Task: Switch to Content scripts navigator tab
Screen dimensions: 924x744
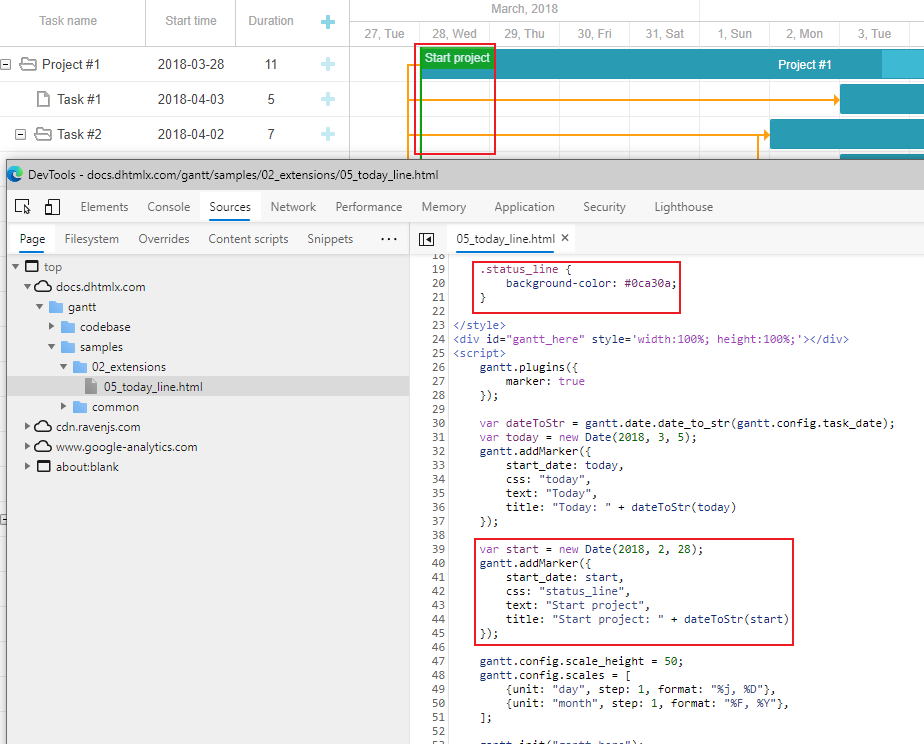Action: [x=248, y=239]
